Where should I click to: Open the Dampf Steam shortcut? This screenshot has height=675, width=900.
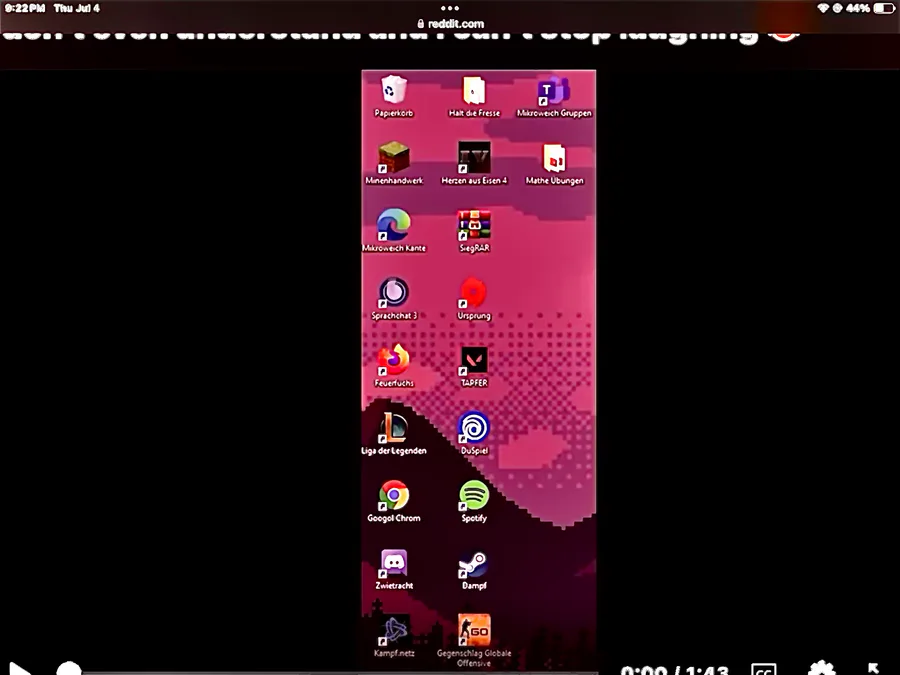pos(474,563)
